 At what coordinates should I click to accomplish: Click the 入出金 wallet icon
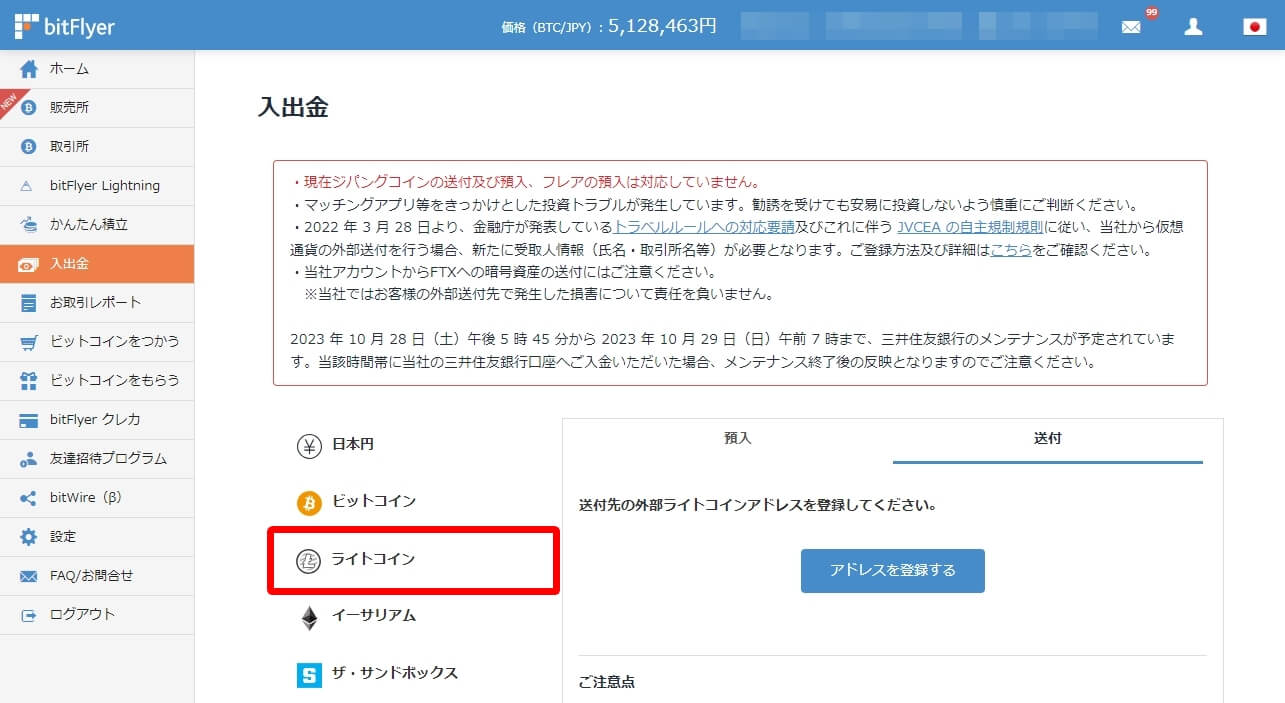point(29,264)
